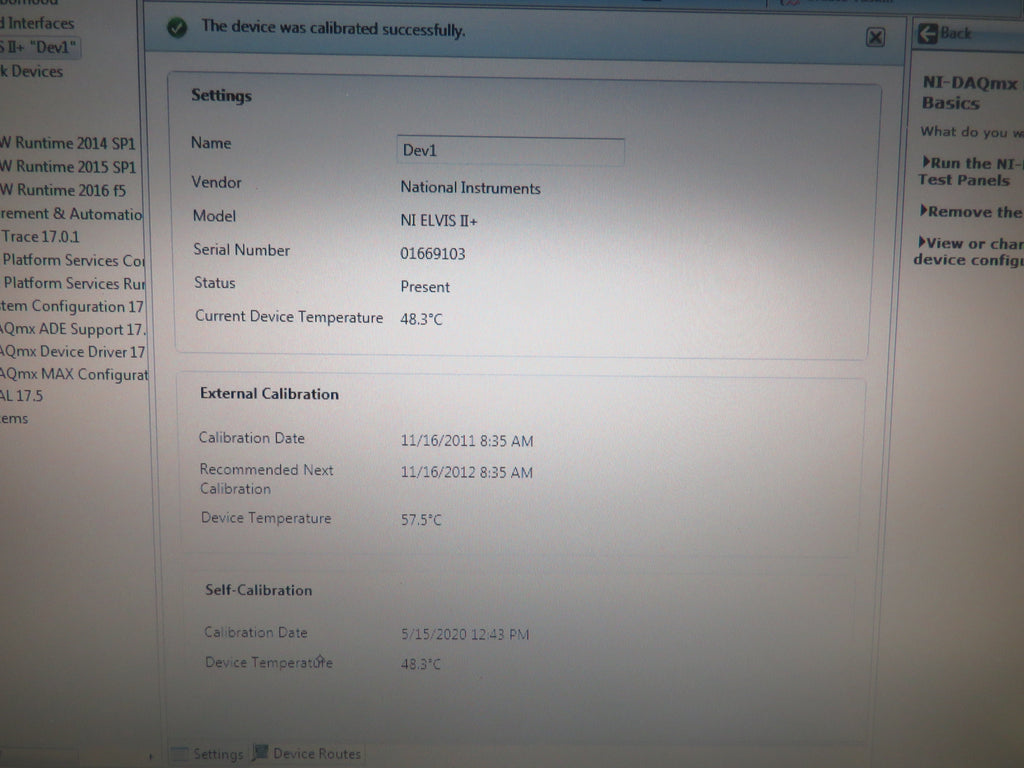
Task: Click the green calibration success checkmark icon
Action: [x=177, y=29]
